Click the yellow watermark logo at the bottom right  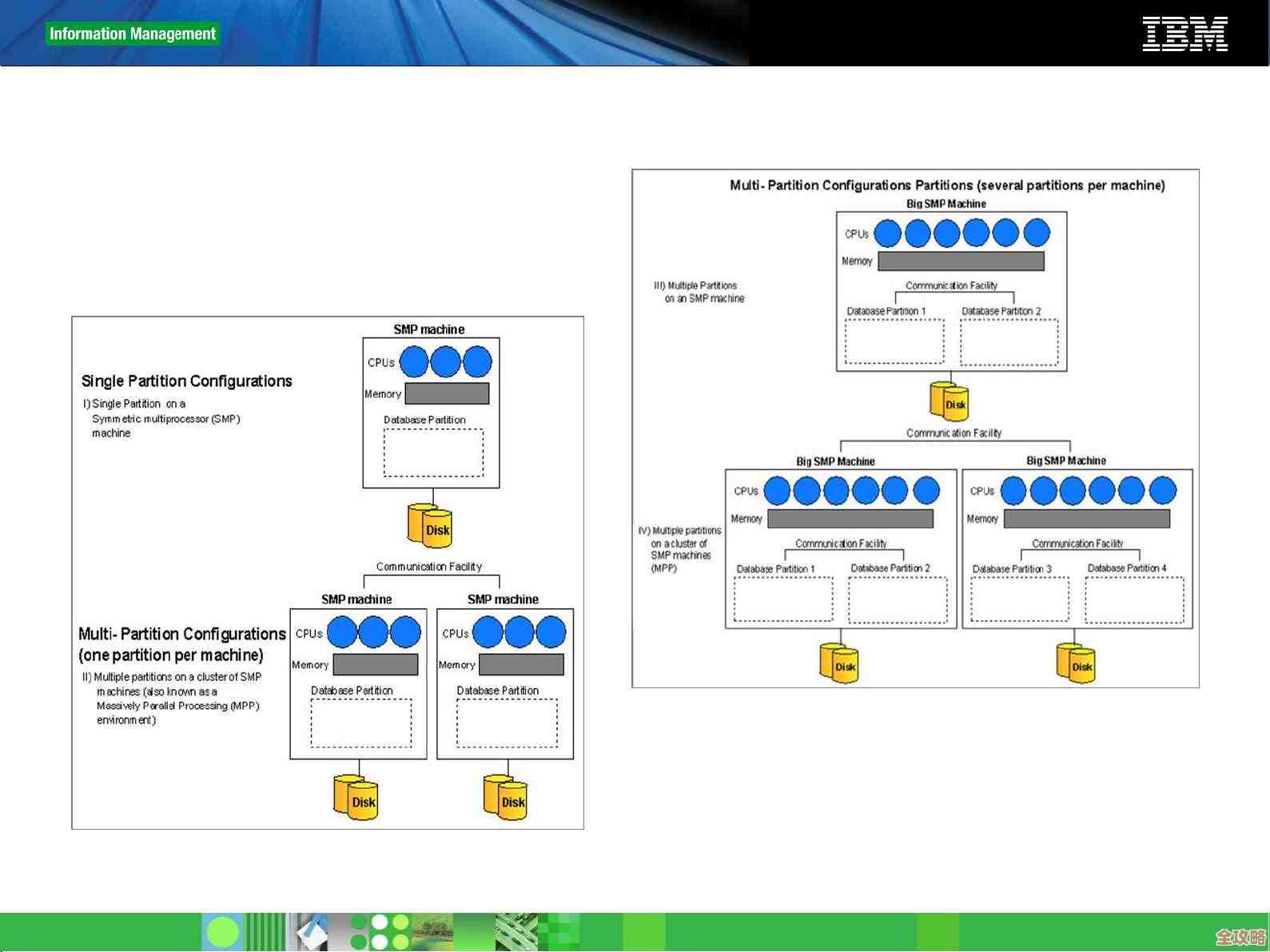pos(1240,936)
